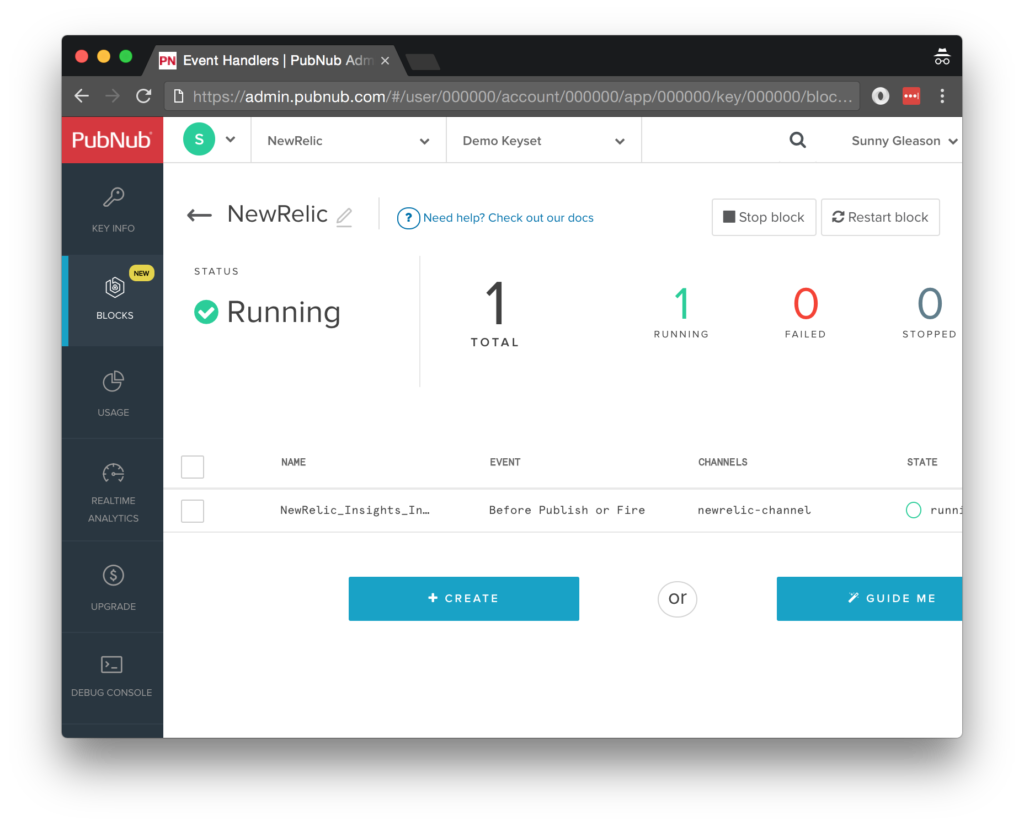Select the header checkbox above the handlers list
The height and width of the screenshot is (826, 1024).
tap(192, 467)
